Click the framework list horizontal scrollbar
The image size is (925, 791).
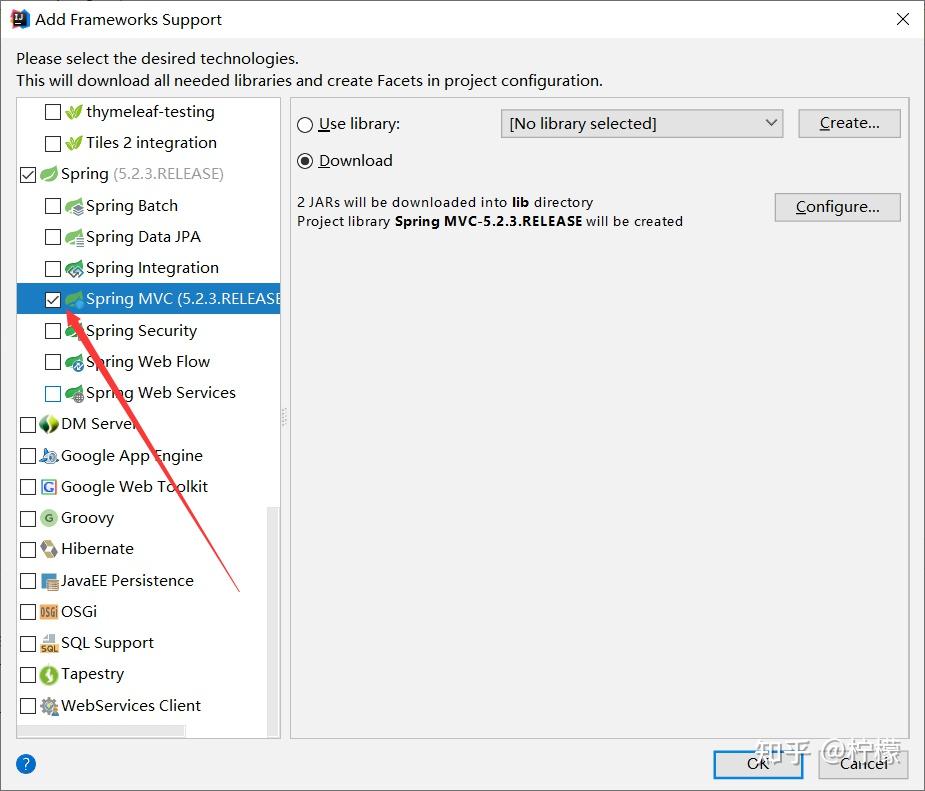pos(101,731)
